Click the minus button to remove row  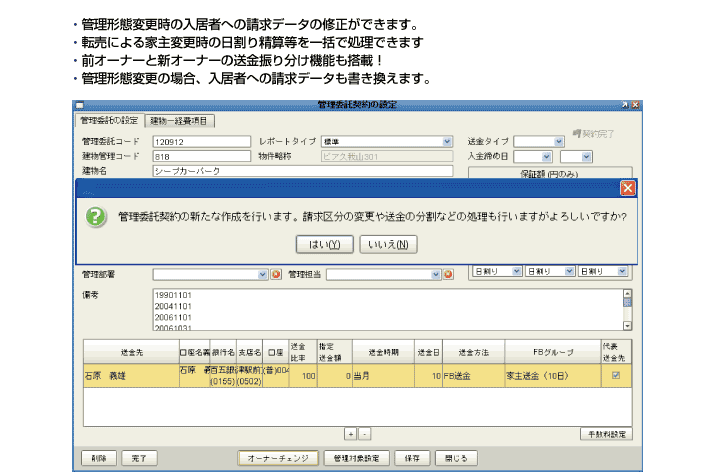365,434
